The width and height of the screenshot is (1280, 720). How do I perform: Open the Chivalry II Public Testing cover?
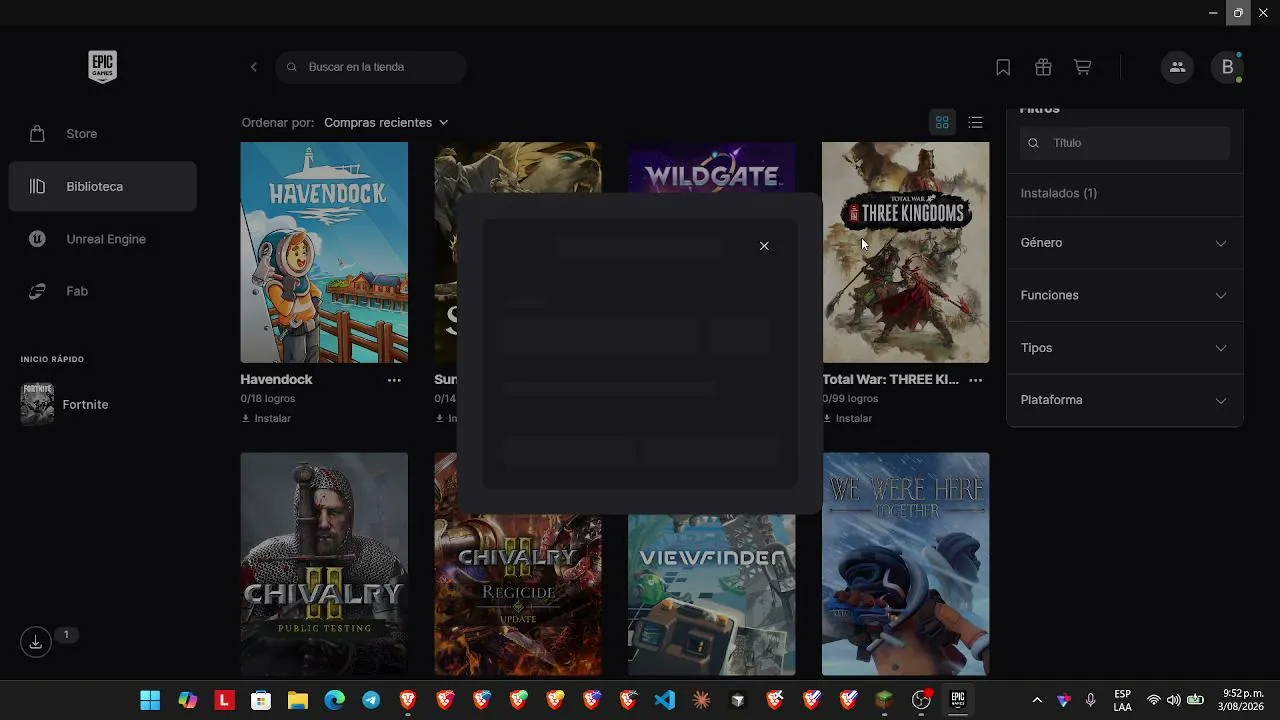[324, 564]
